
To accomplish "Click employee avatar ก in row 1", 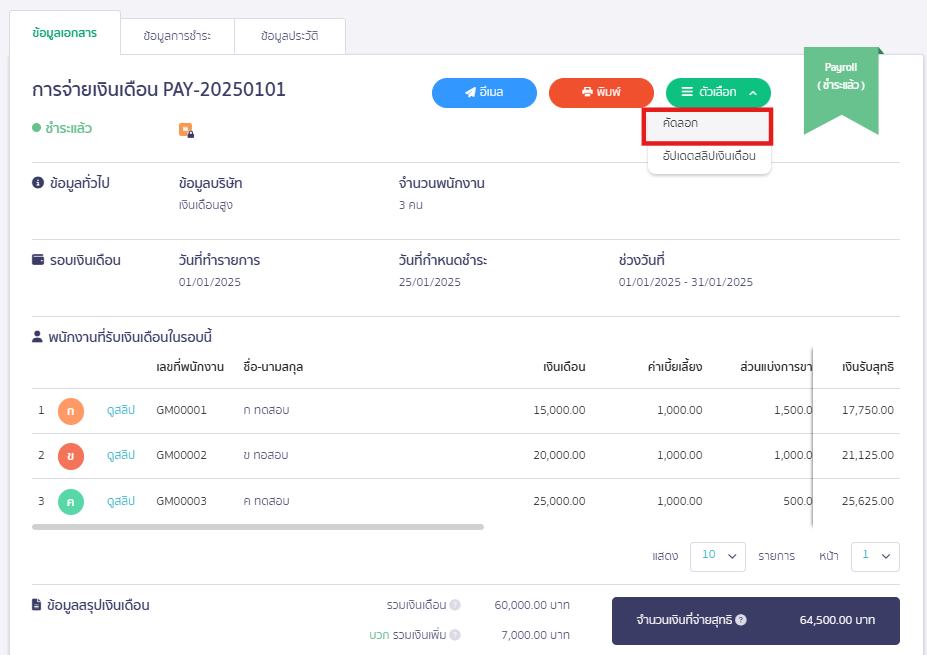I will pos(71,411).
